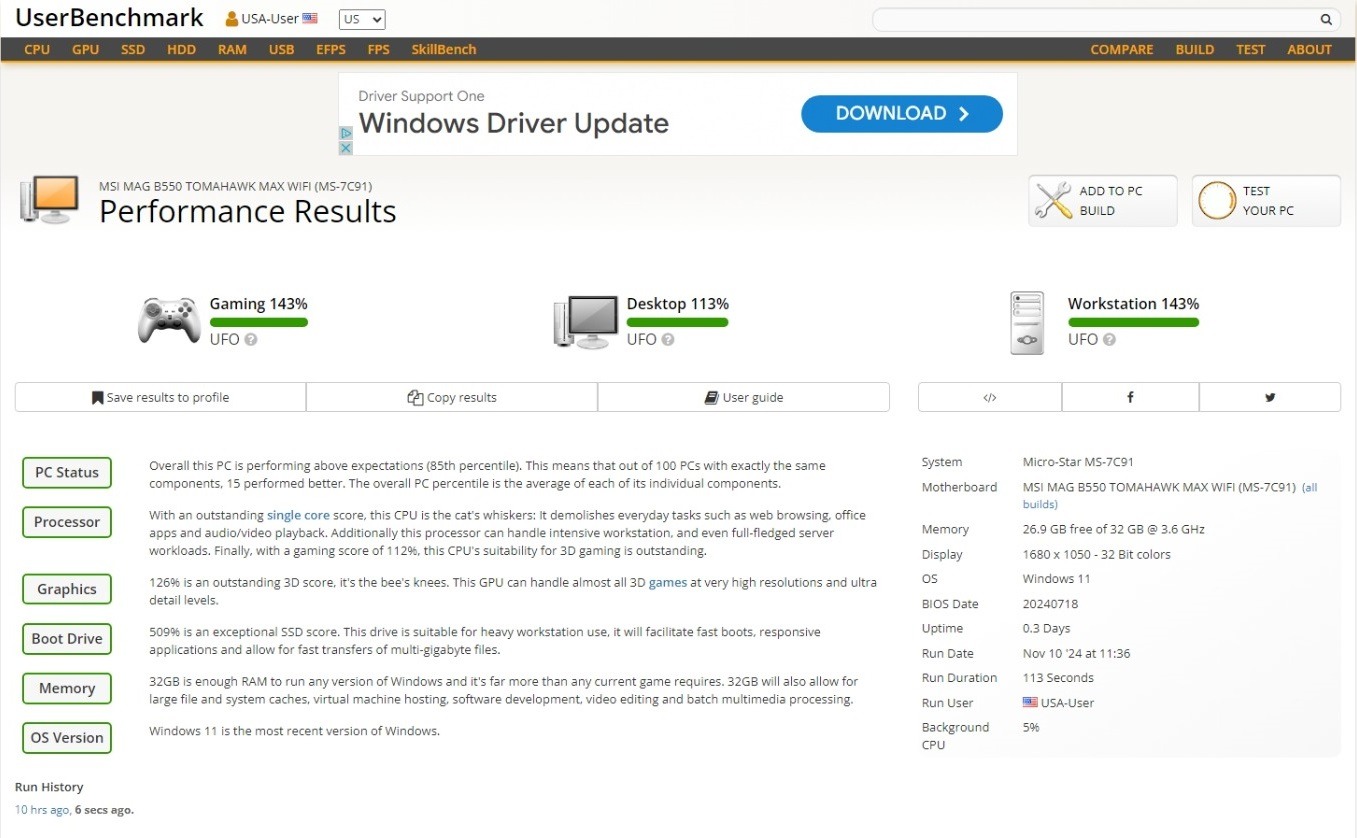Click the USA-User profile icon
Viewport: 1357px width, 838px height.
click(x=232, y=19)
